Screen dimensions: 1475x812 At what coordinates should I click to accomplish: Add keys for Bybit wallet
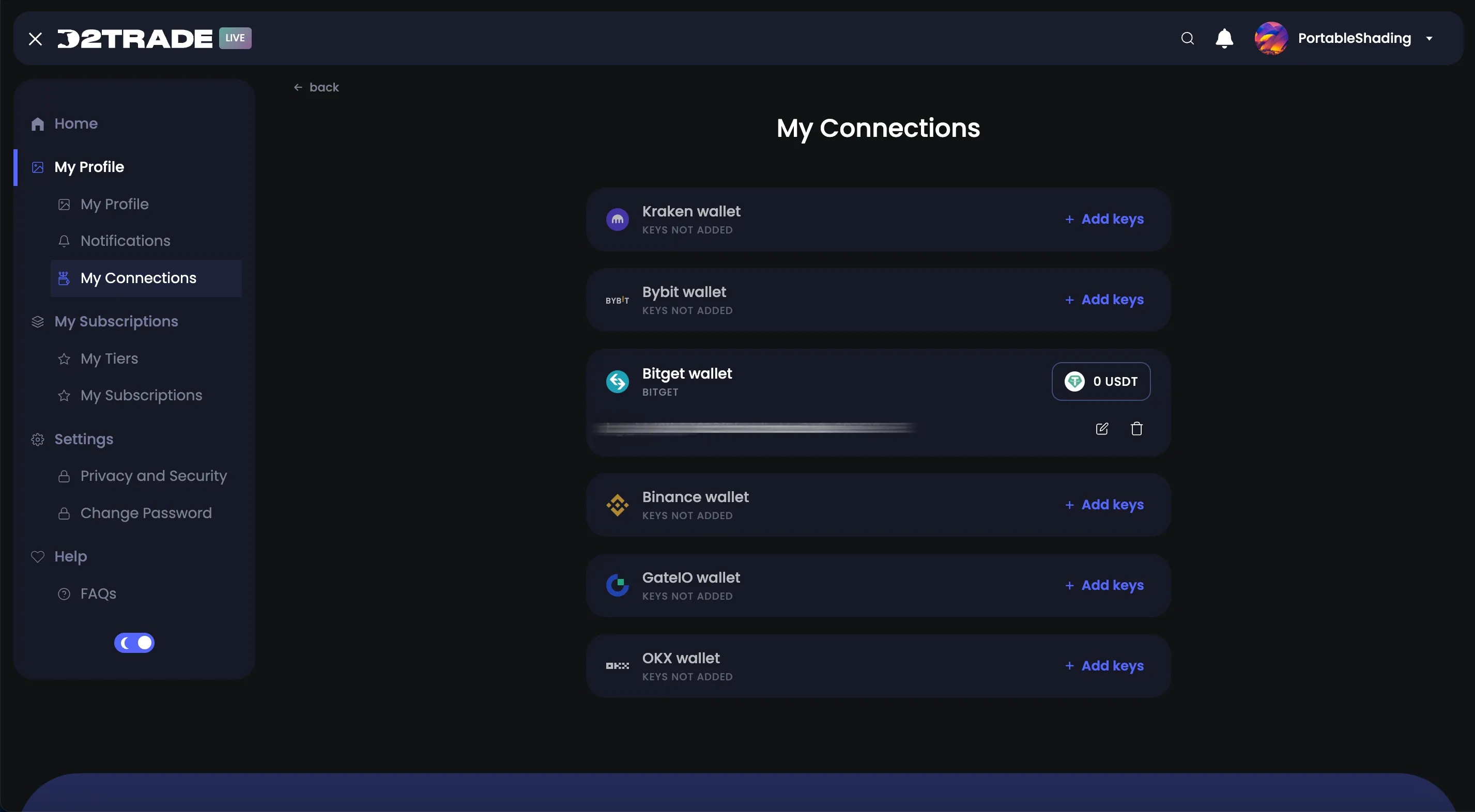[x=1104, y=300]
